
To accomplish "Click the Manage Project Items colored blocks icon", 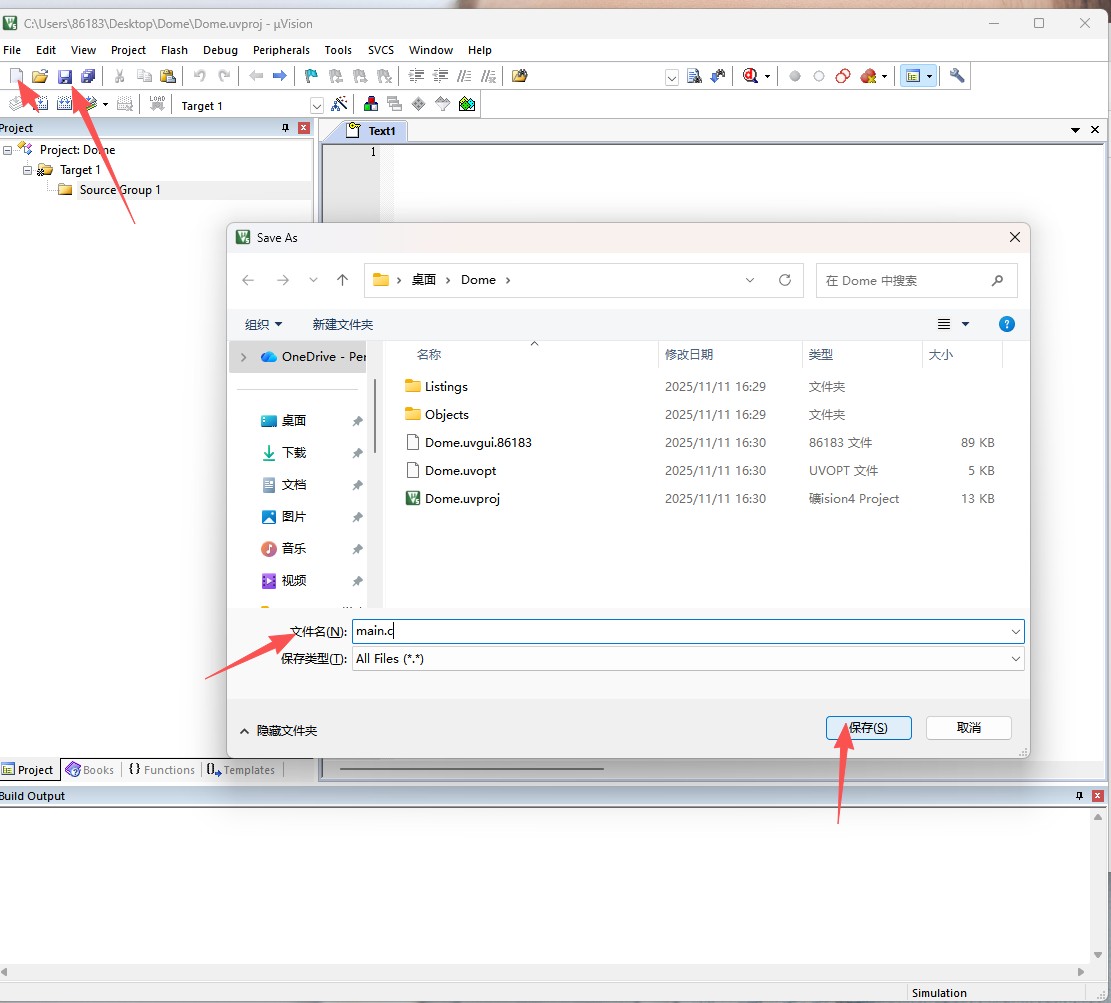I will pos(371,104).
